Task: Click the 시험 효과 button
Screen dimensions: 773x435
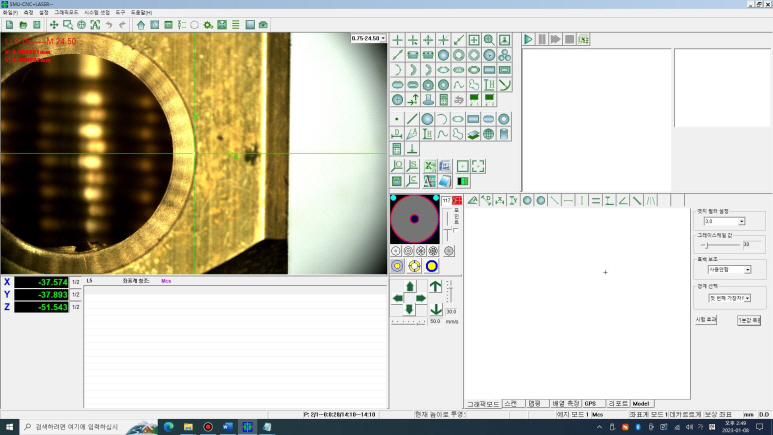Action: tap(706, 320)
